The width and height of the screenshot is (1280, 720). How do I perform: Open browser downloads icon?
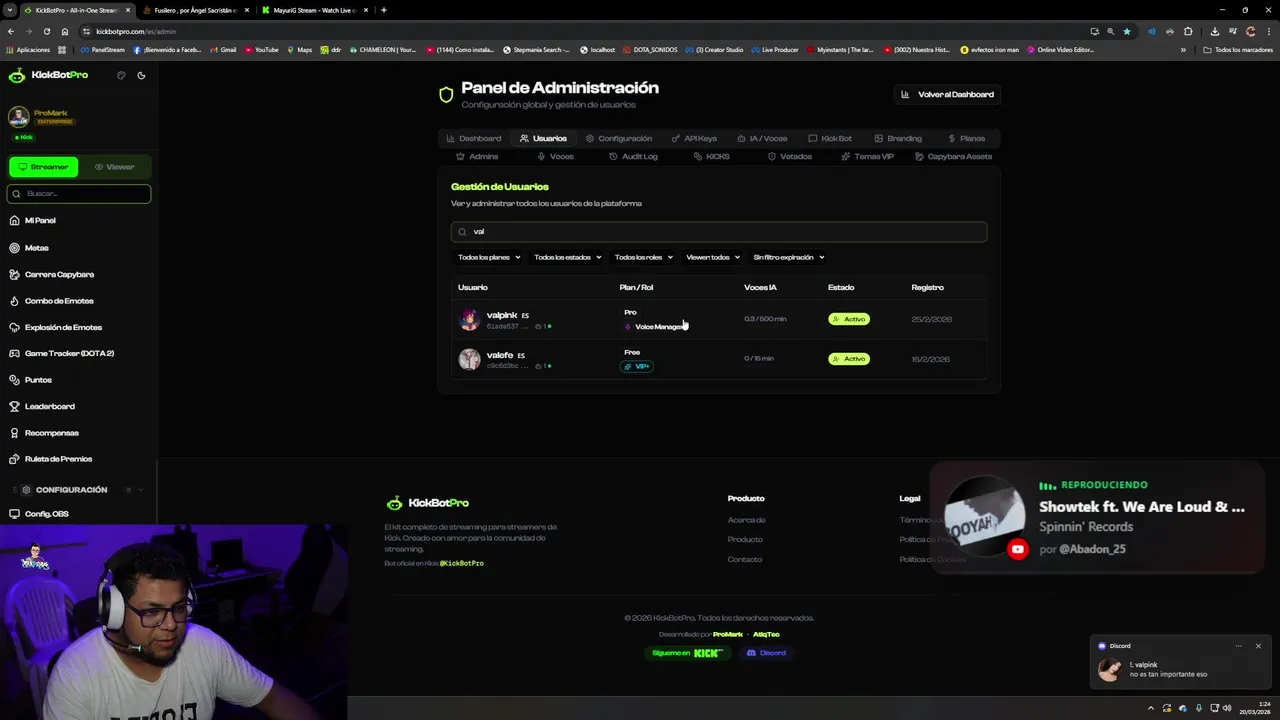(1214, 31)
